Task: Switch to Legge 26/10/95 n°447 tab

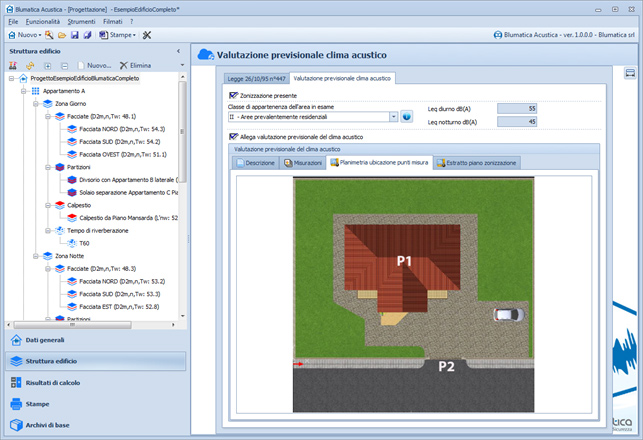Action: (x=254, y=78)
